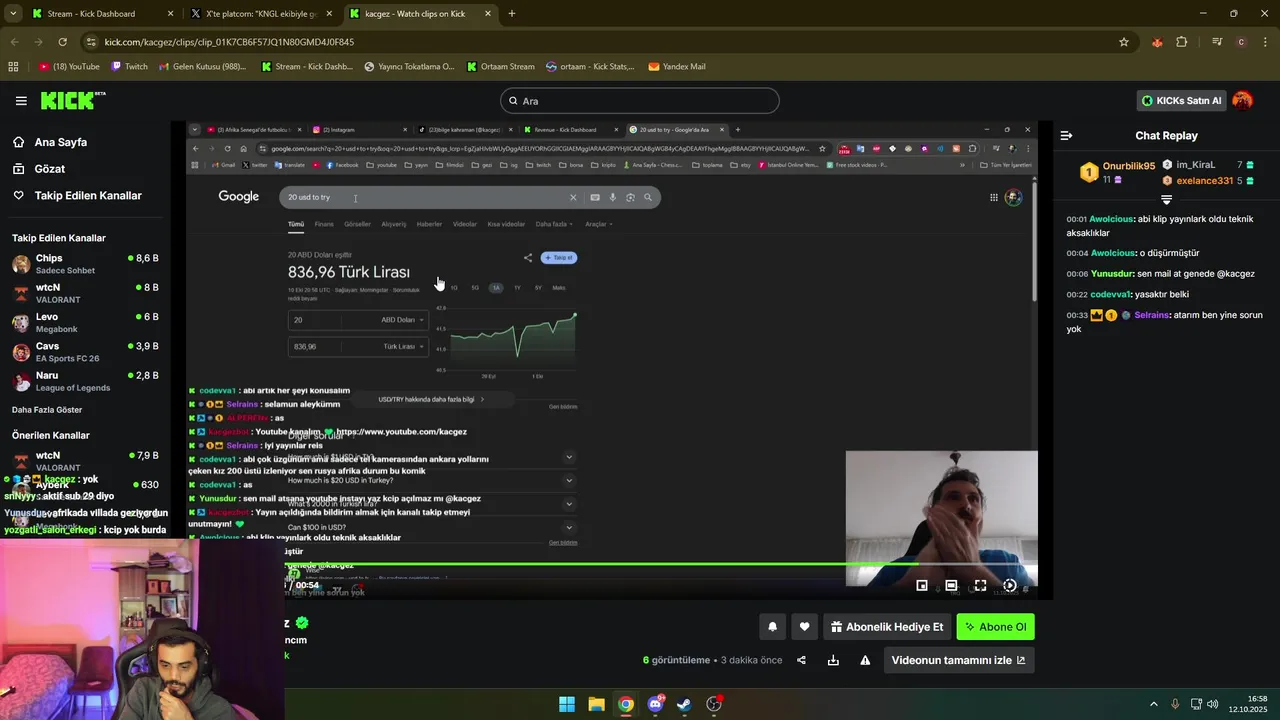The width and height of the screenshot is (1280, 720).
Task: Open YouTube bookmark in bookmarks bar
Action: tap(70, 67)
